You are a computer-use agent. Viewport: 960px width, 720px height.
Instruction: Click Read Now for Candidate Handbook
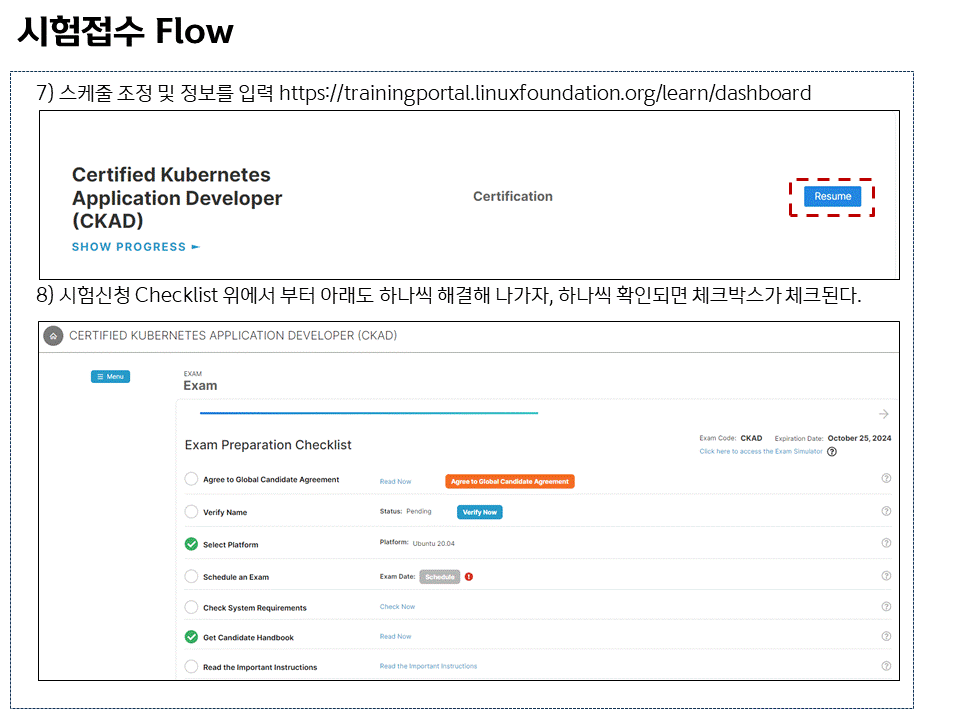[x=396, y=637]
